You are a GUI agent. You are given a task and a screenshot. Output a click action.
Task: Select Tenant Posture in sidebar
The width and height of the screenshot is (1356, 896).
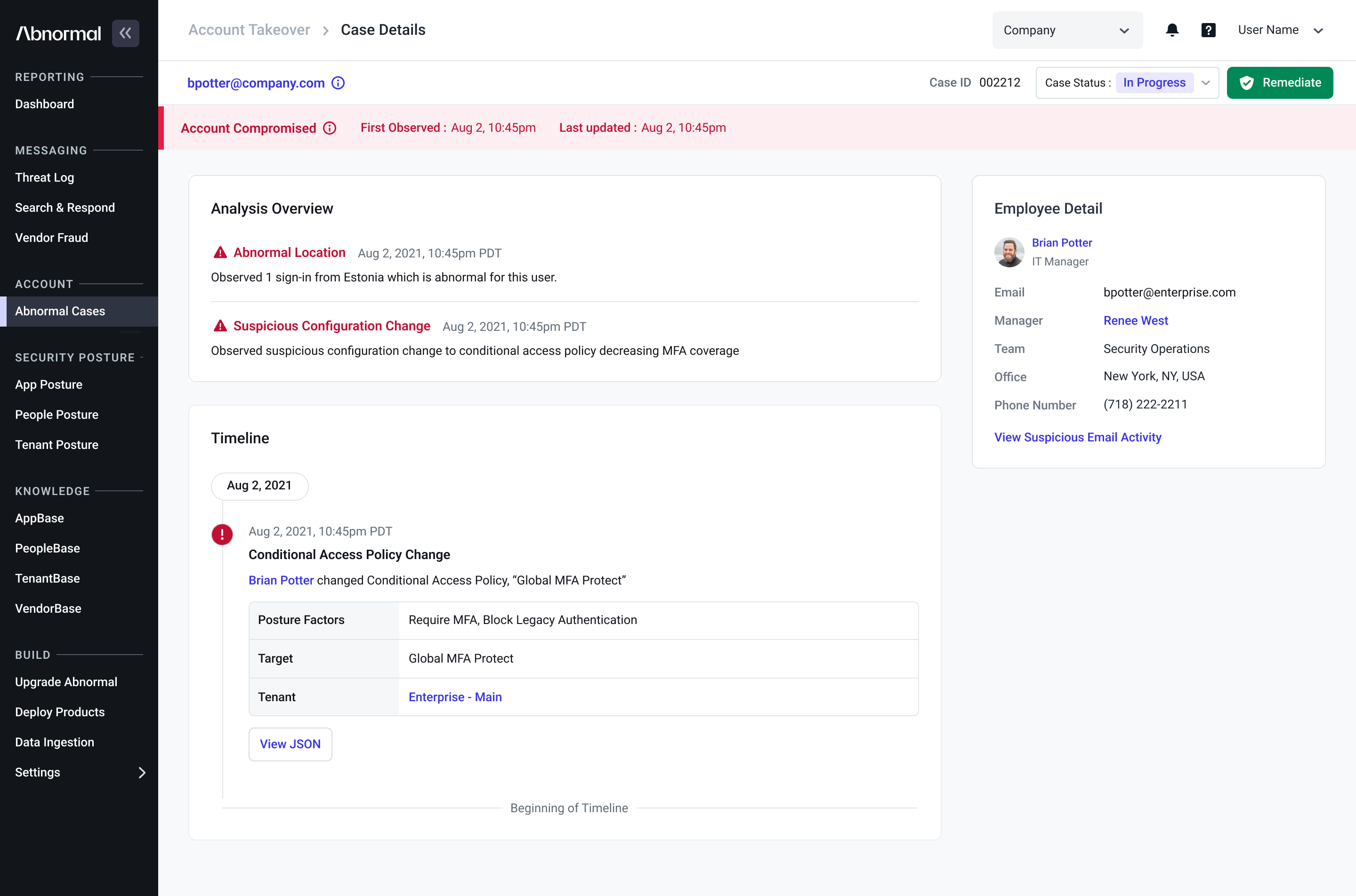tap(56, 445)
